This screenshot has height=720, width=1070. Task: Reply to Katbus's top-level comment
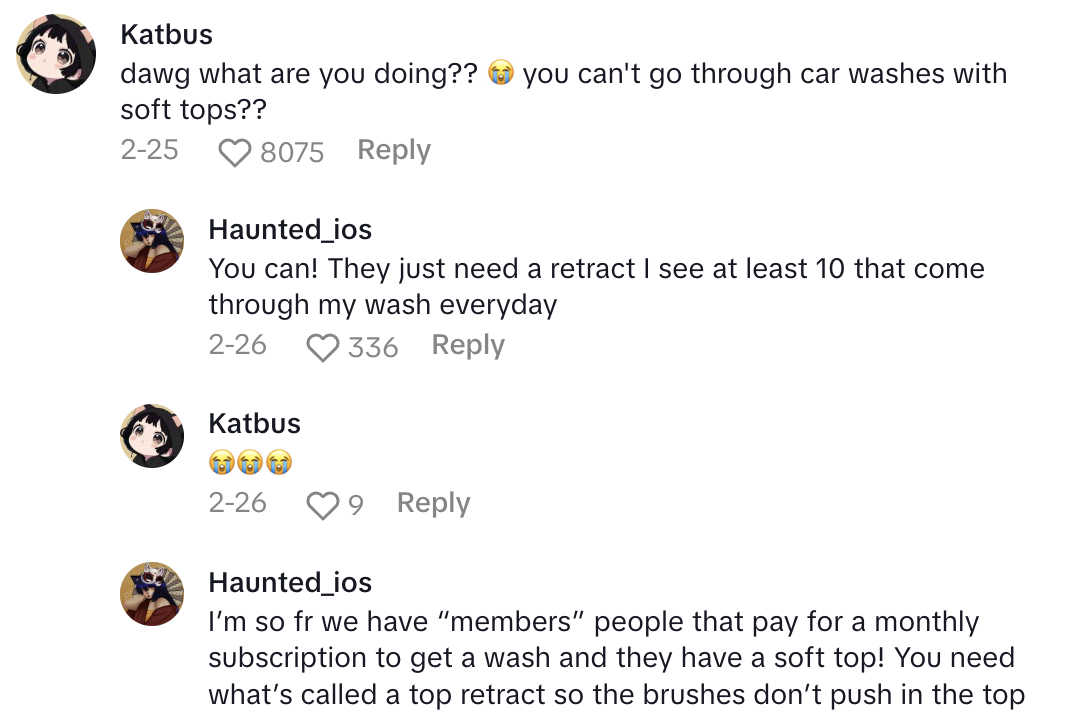(394, 150)
